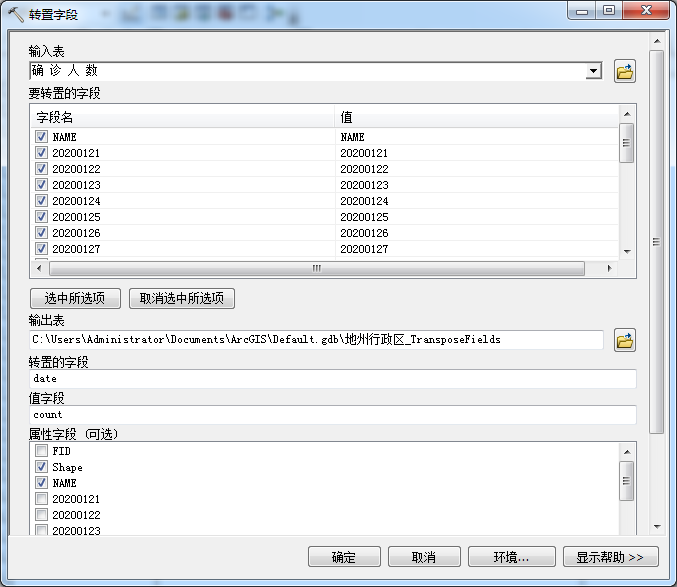Click fields list vertical scrollbar thumb
The width and height of the screenshot is (677, 587).
coord(627,143)
